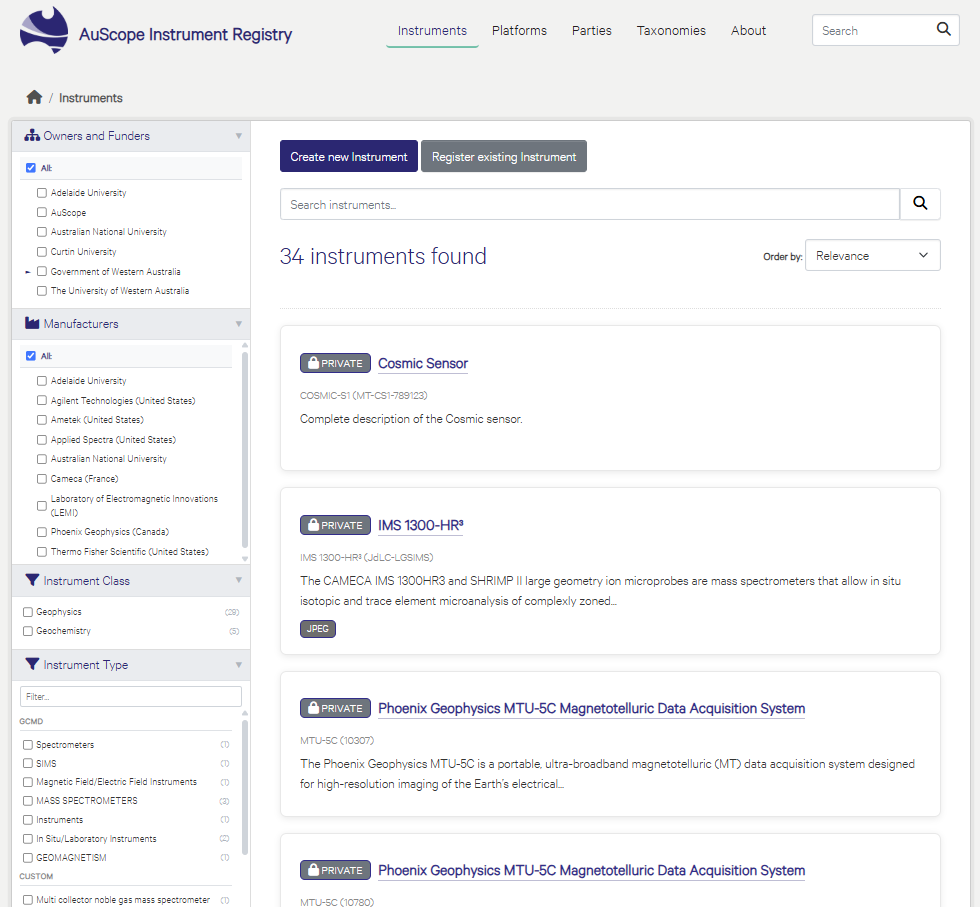Collapse the Instrument Class panel arrow
The height and width of the screenshot is (907, 980).
click(238, 580)
